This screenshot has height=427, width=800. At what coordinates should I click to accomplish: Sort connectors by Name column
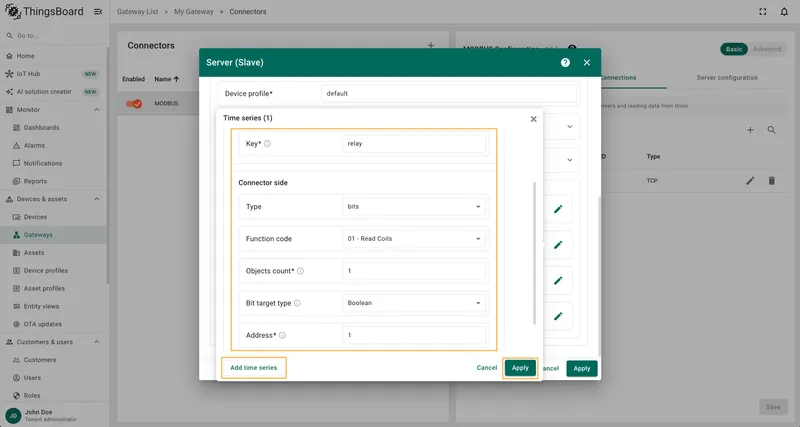tap(166, 79)
